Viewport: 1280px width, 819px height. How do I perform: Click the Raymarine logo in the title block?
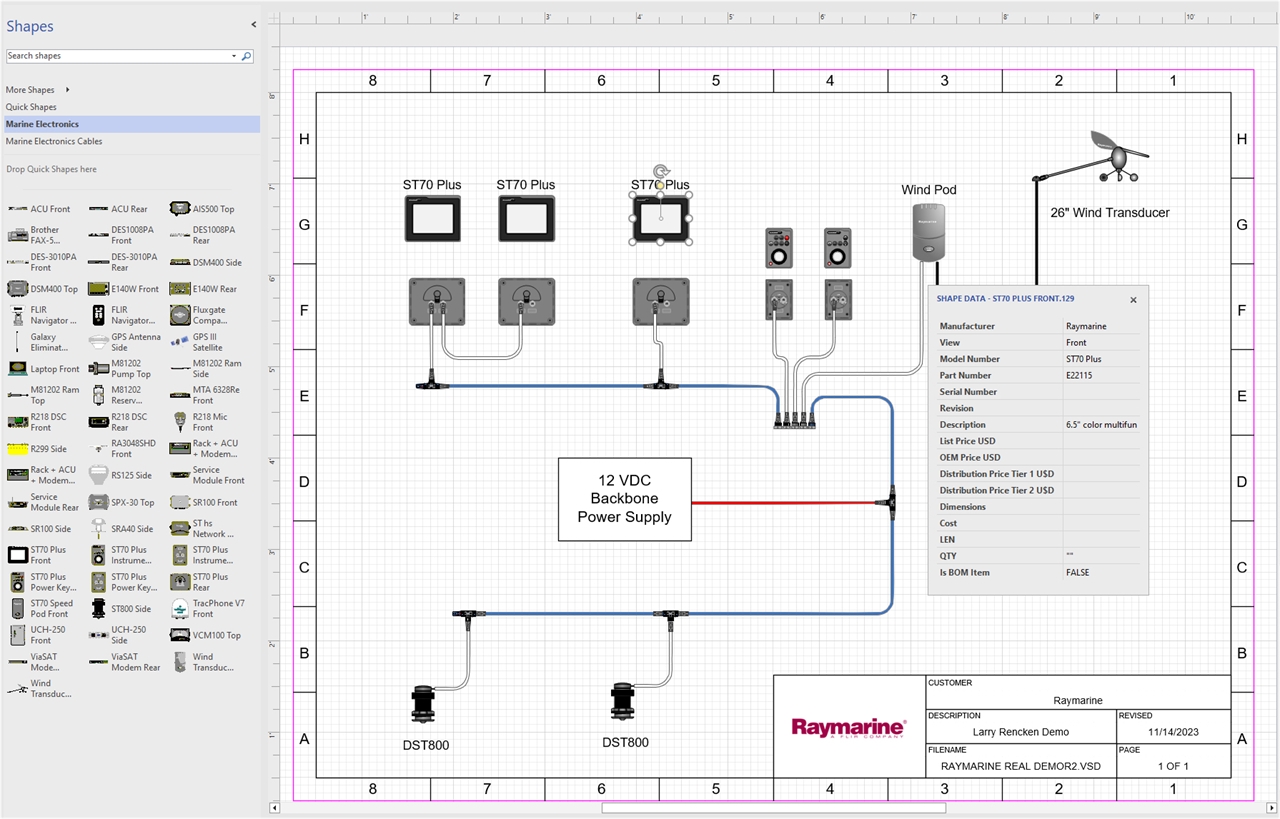coord(848,727)
